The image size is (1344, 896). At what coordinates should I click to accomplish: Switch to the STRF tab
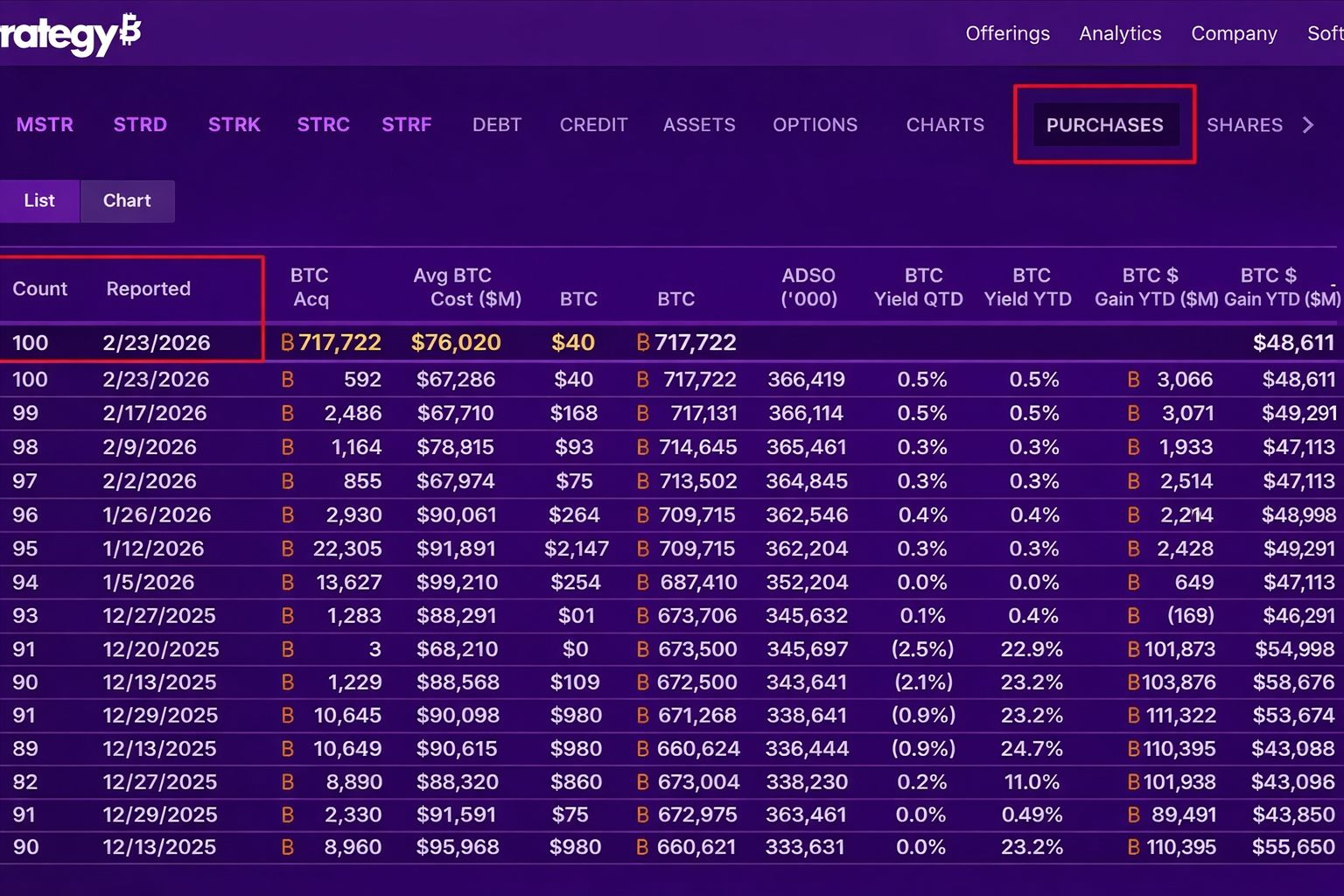tap(407, 124)
